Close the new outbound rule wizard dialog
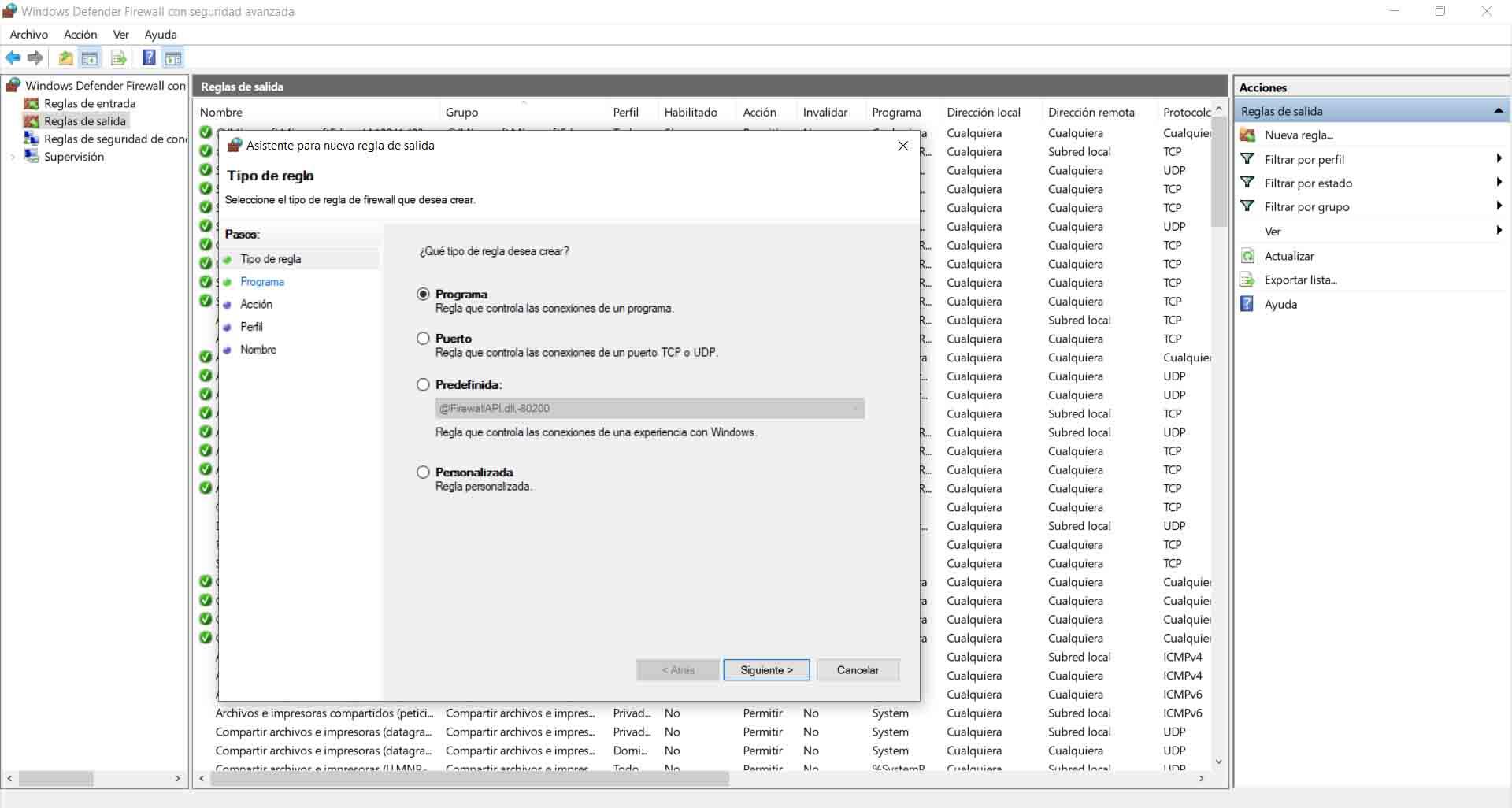The width and height of the screenshot is (1512, 808). pos(903,146)
